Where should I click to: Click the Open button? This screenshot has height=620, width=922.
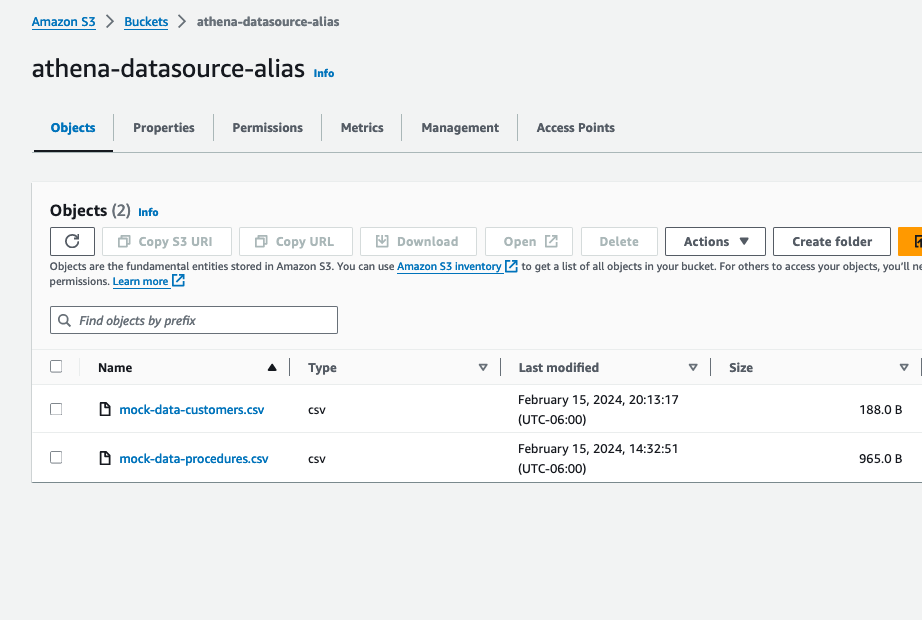529,241
